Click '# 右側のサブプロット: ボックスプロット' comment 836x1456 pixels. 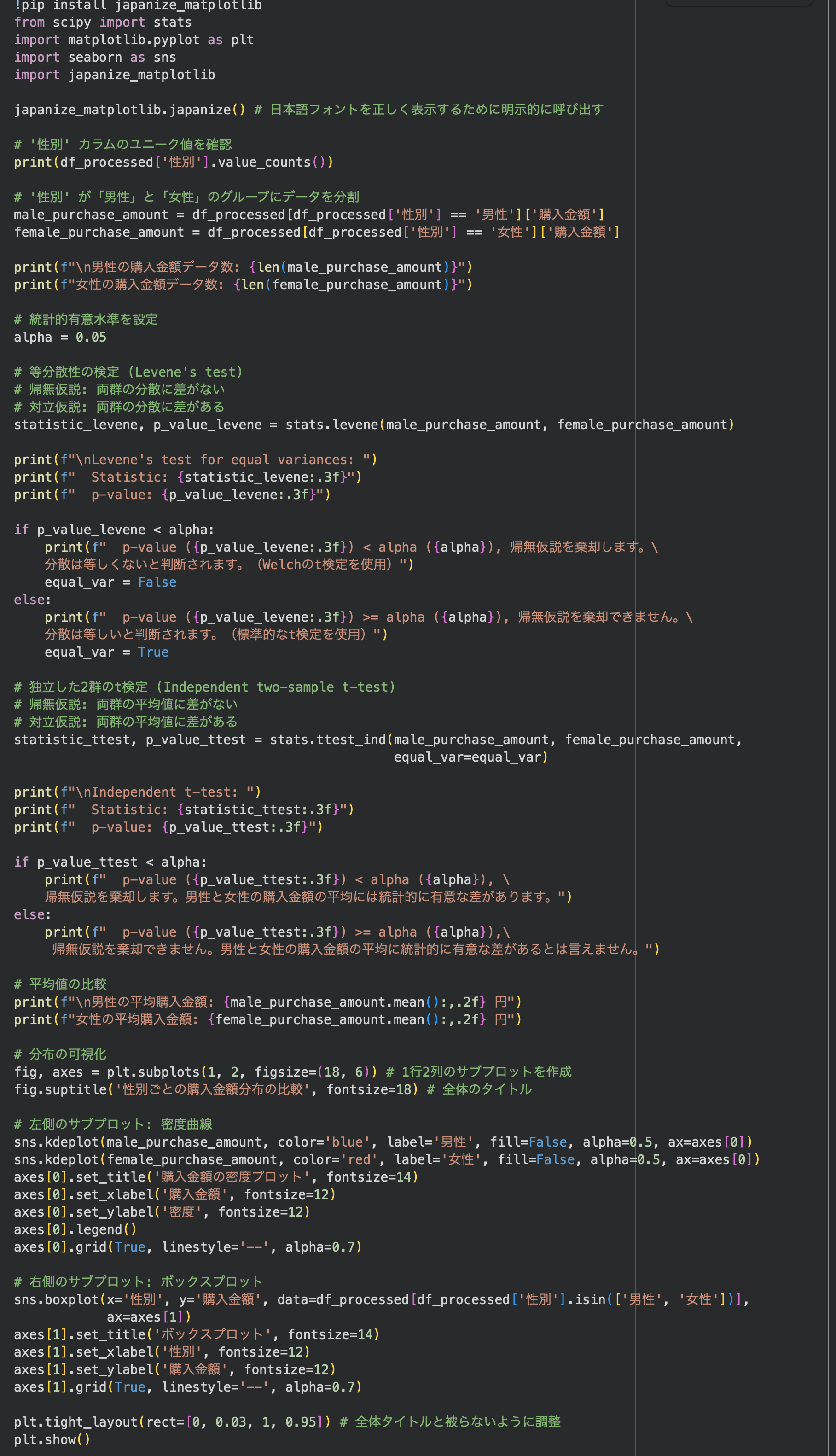[x=138, y=1282]
